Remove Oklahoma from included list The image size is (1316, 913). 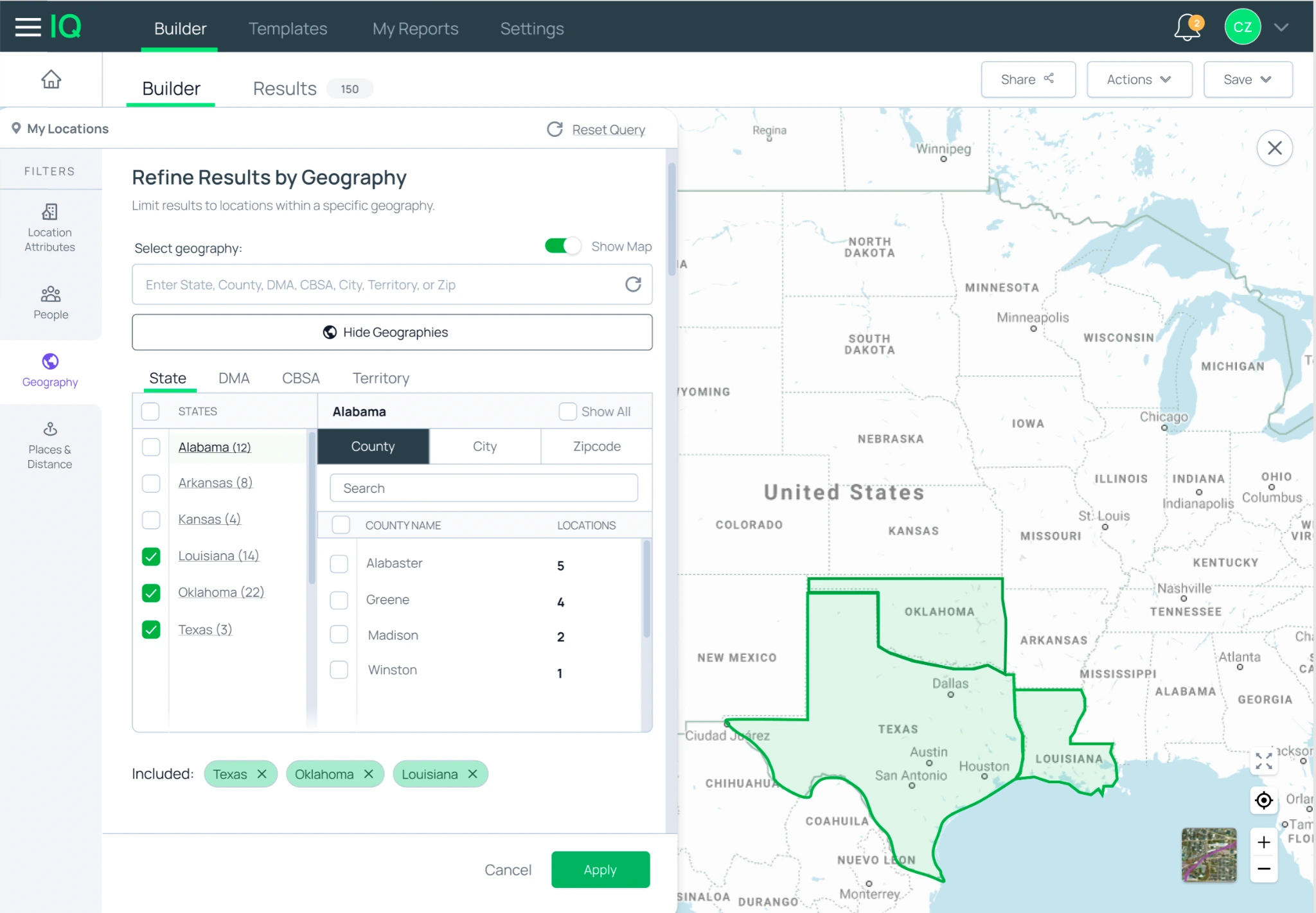[369, 774]
